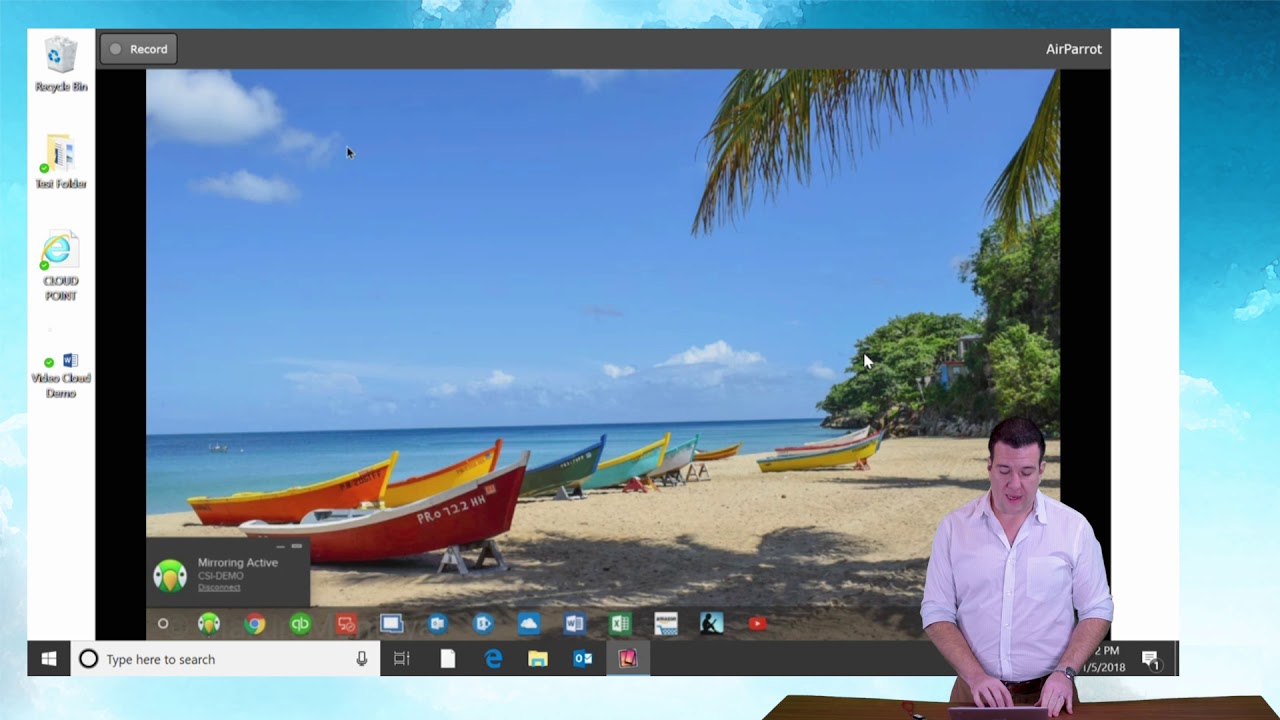Open the Windows Start menu
This screenshot has width=1280, height=720.
pyautogui.click(x=48, y=659)
